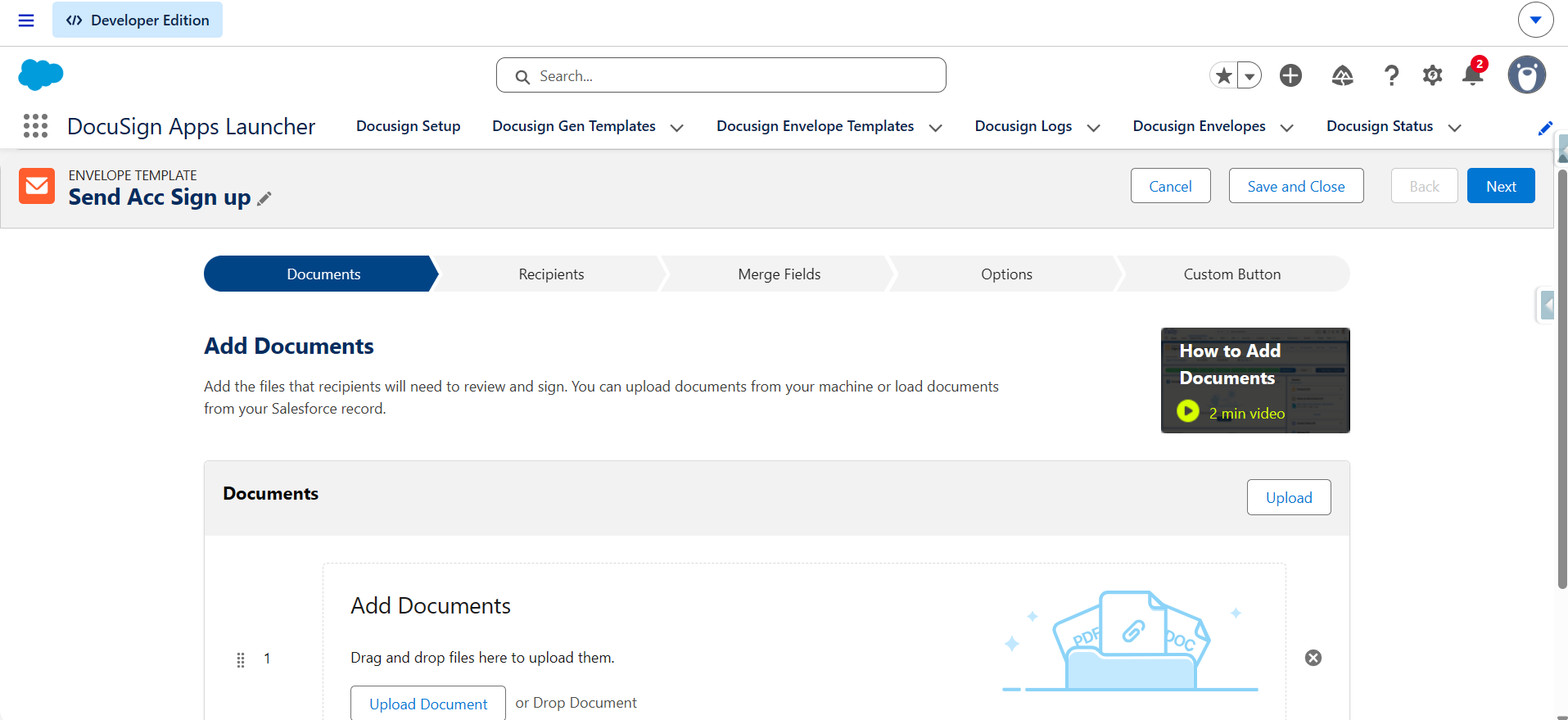
Task: Open the Docusign Setup tab
Action: (x=408, y=126)
